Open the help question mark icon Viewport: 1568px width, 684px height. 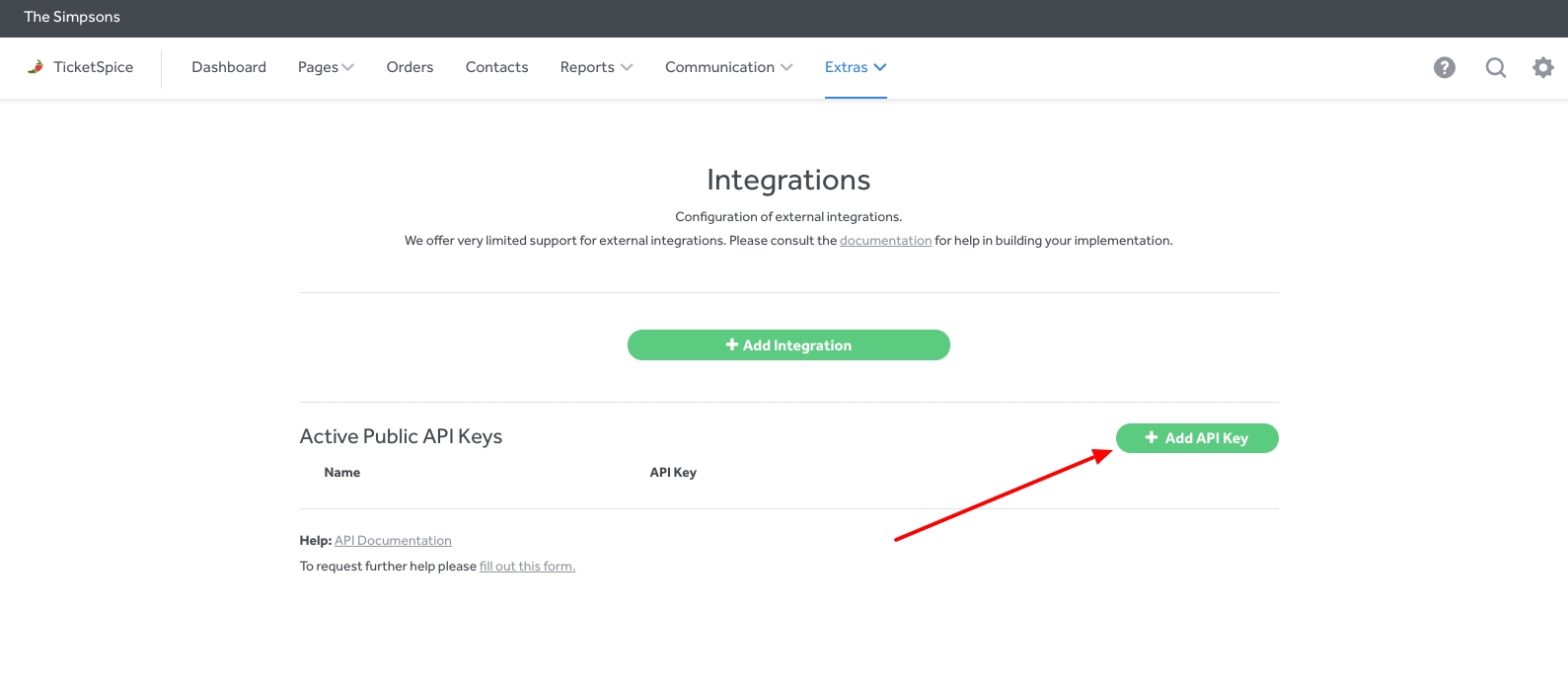click(x=1445, y=67)
